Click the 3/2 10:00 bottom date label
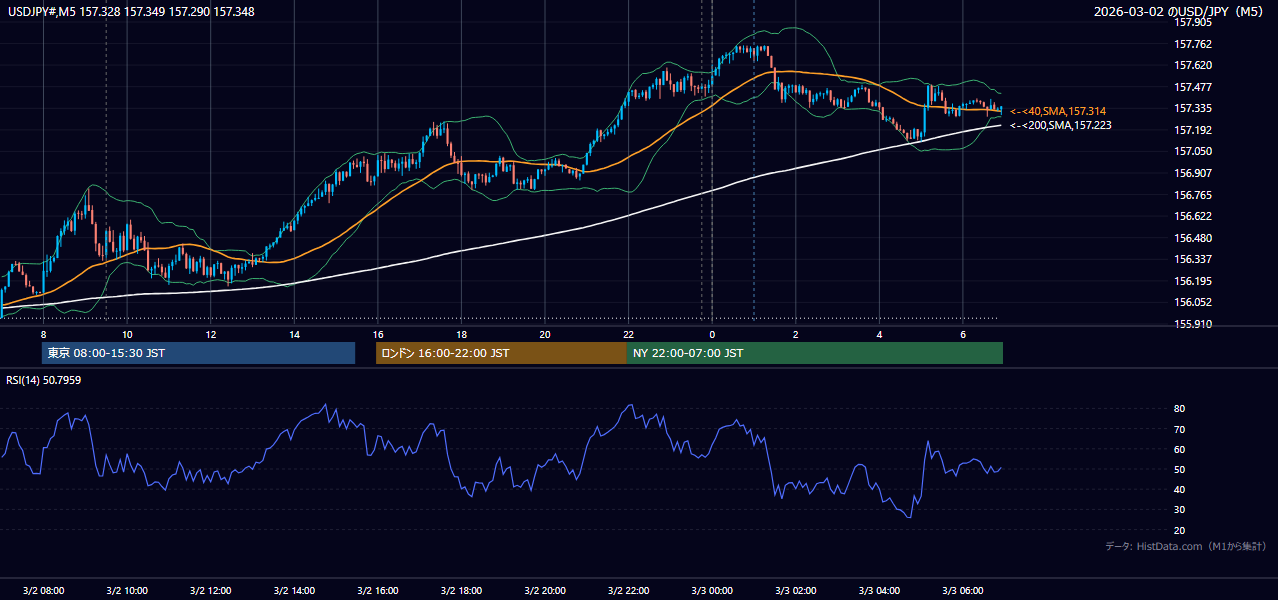The width and height of the screenshot is (1278, 600). pyautogui.click(x=127, y=591)
